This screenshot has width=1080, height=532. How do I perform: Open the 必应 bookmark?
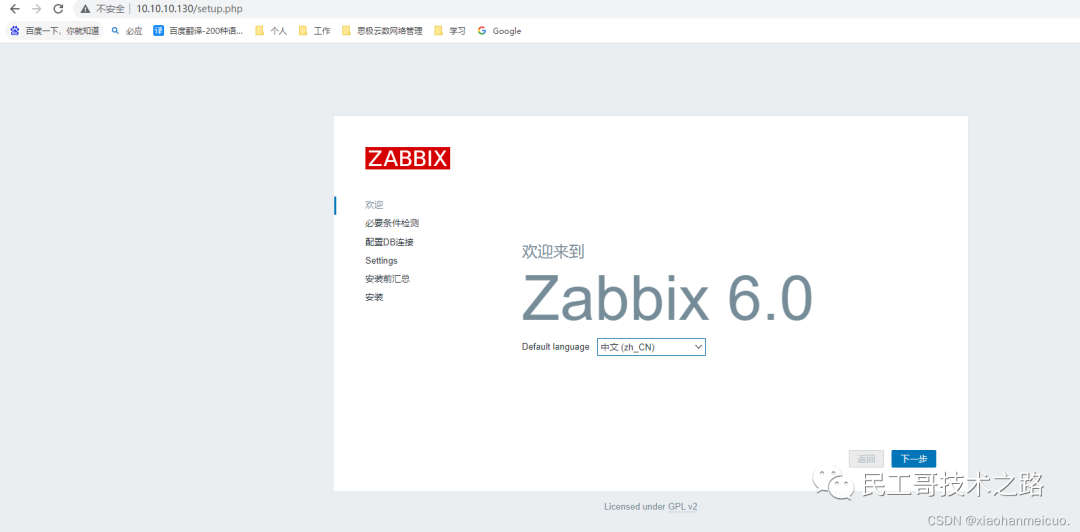(x=127, y=31)
